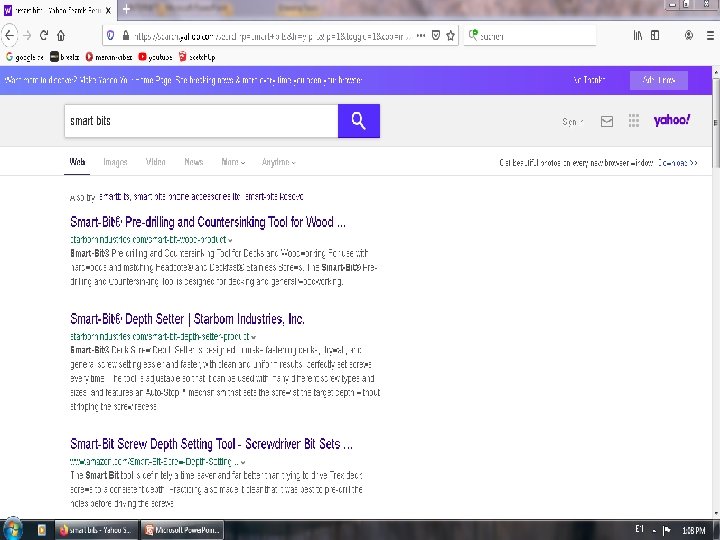The image size is (720, 540).
Task: Open Smart-Bit Depth Setter Starborn Industries result
Action: coord(187,319)
